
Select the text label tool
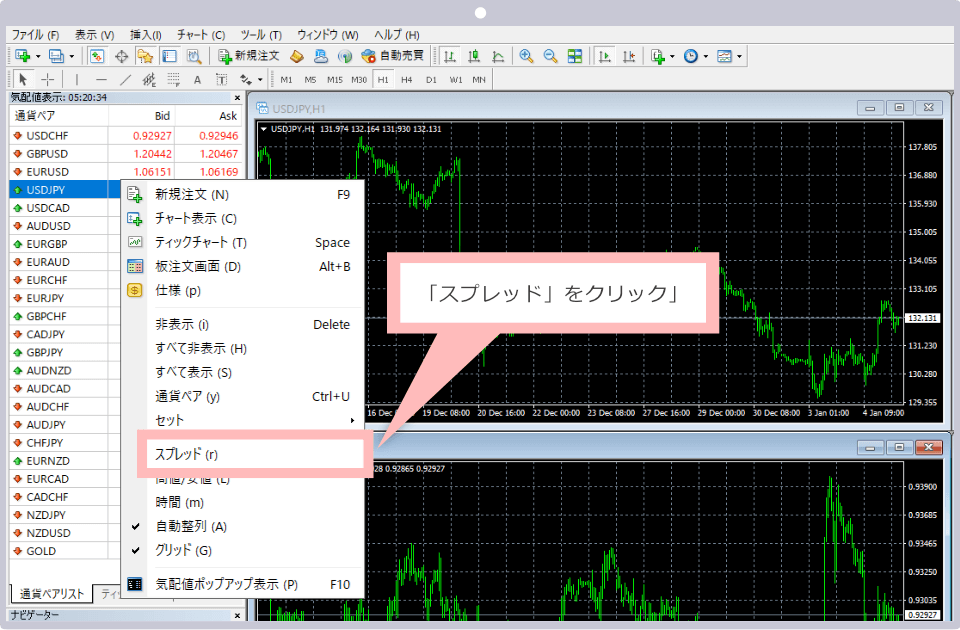[x=197, y=79]
